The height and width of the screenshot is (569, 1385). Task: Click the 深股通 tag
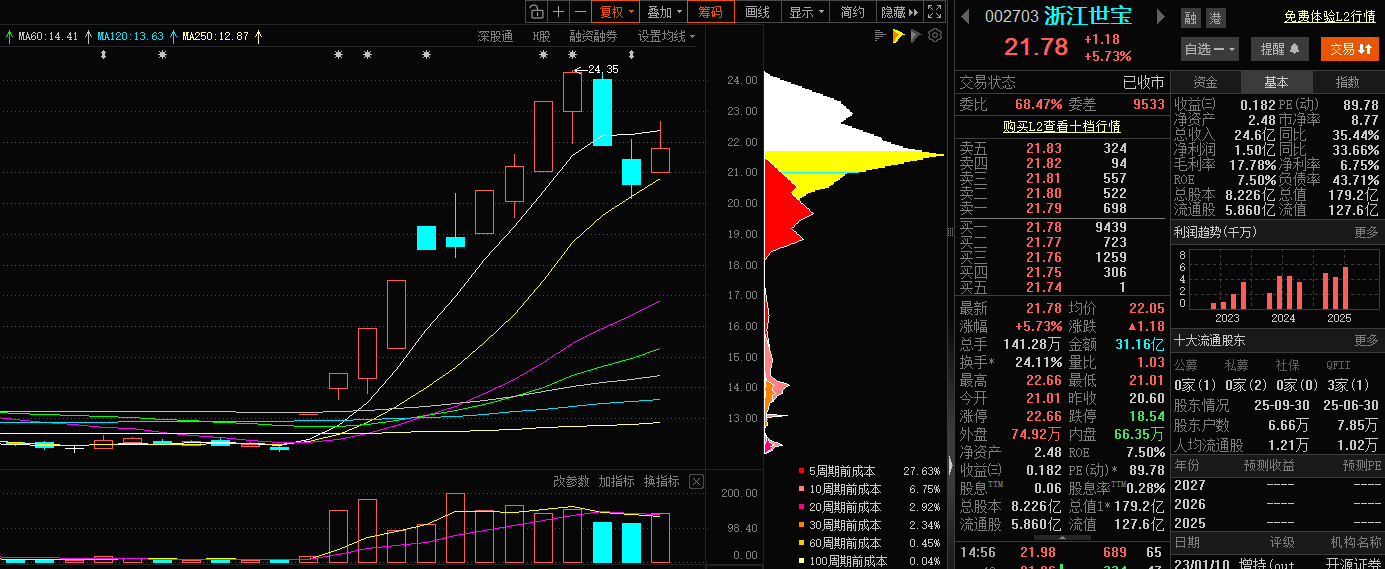pyautogui.click(x=495, y=36)
